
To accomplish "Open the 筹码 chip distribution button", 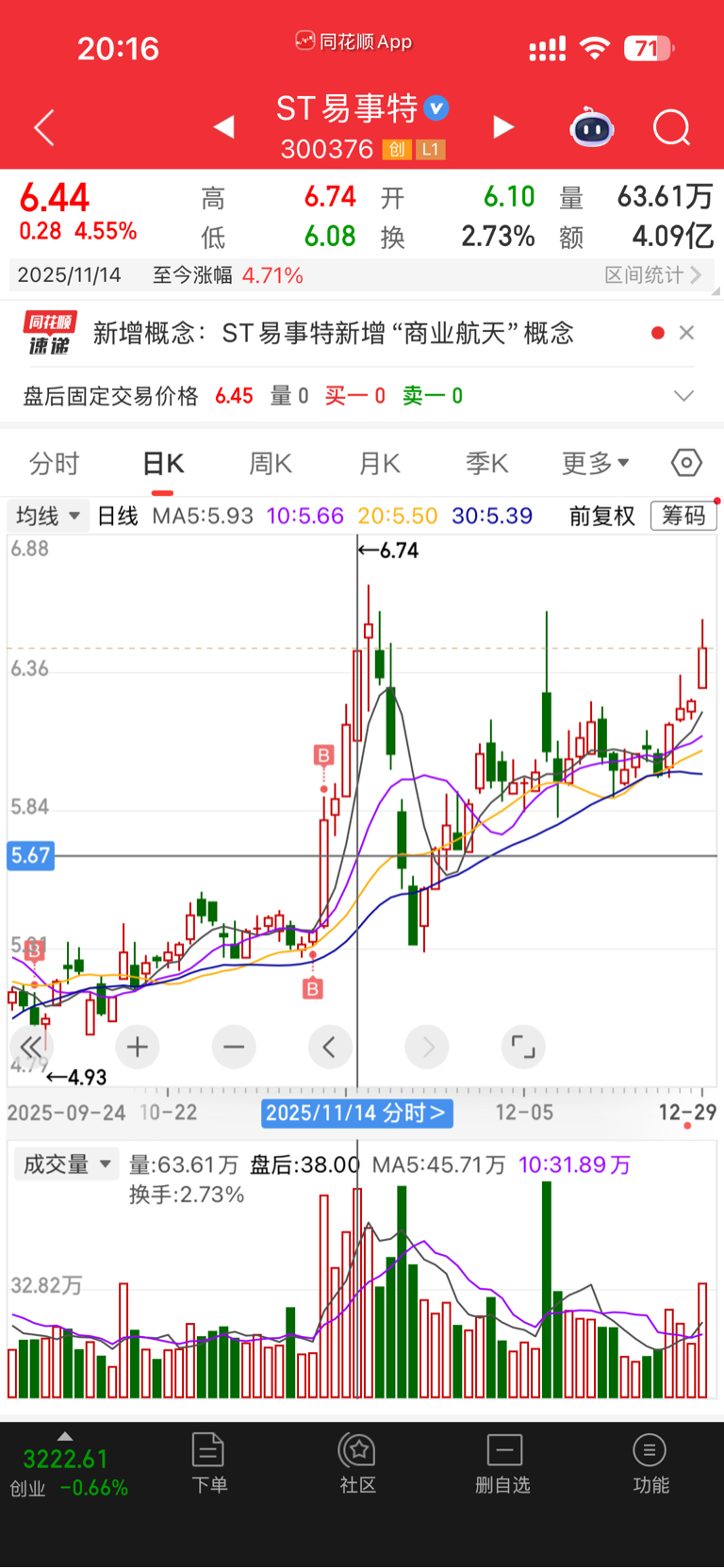I will [x=683, y=516].
